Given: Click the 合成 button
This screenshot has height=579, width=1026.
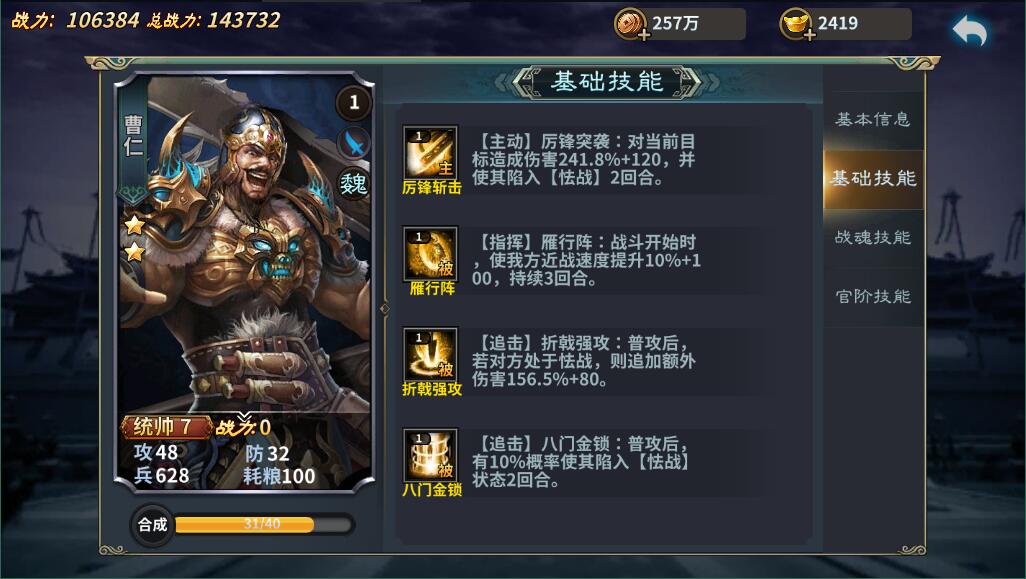Looking at the screenshot, I should [x=152, y=524].
